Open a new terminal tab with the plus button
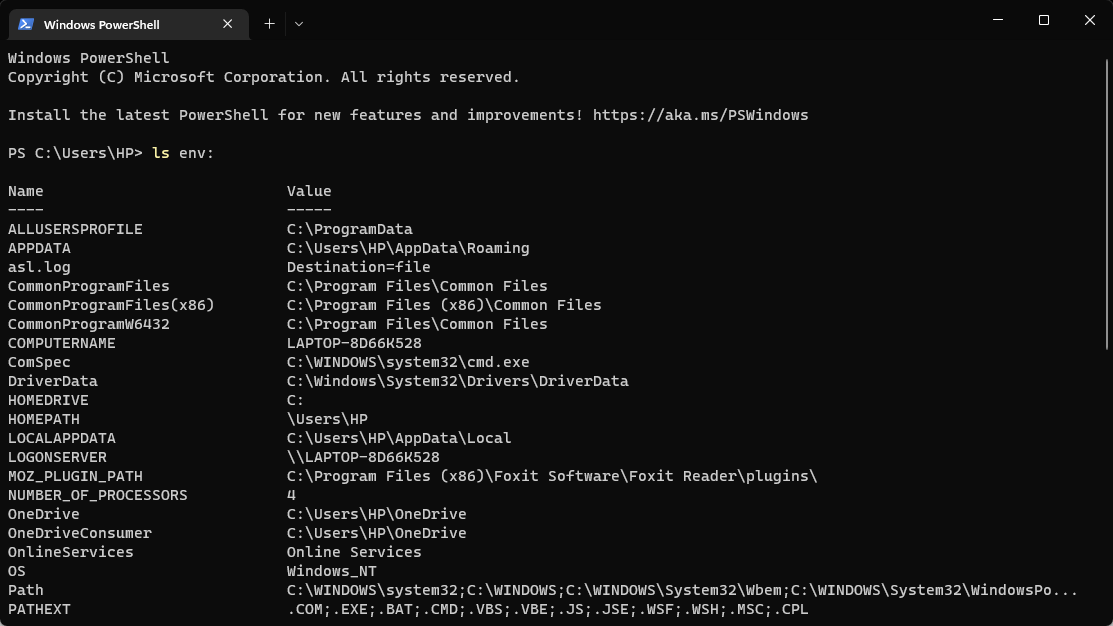Image resolution: width=1113 pixels, height=626 pixels. [269, 23]
